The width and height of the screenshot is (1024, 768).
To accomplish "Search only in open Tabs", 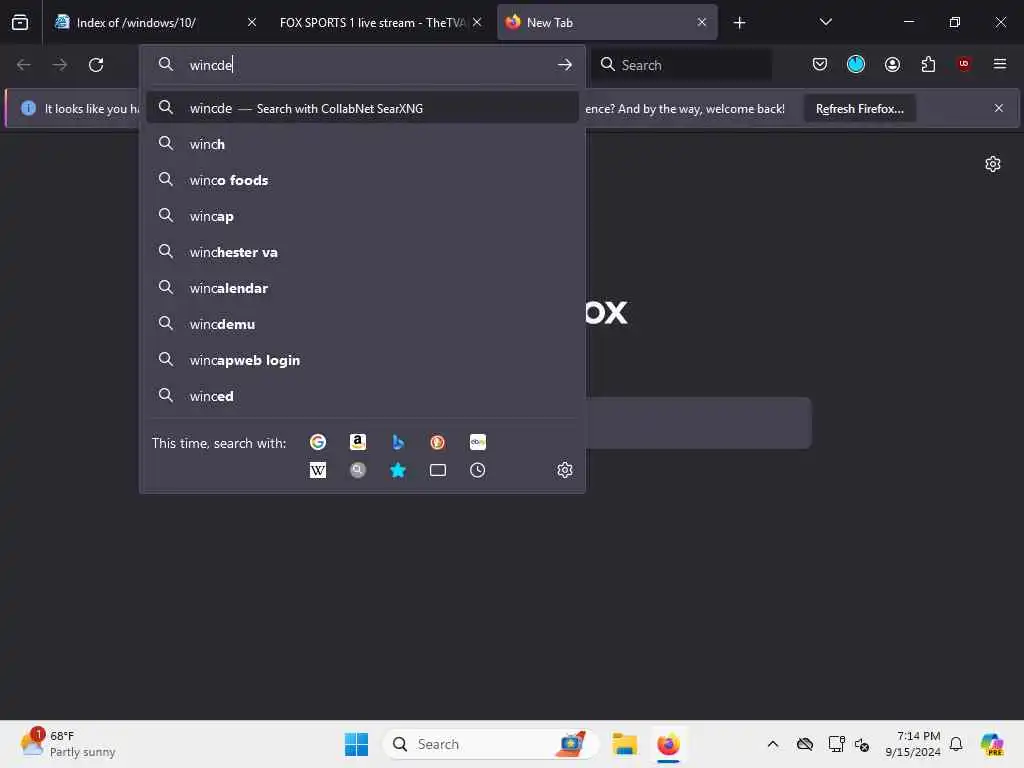I will point(438,470).
